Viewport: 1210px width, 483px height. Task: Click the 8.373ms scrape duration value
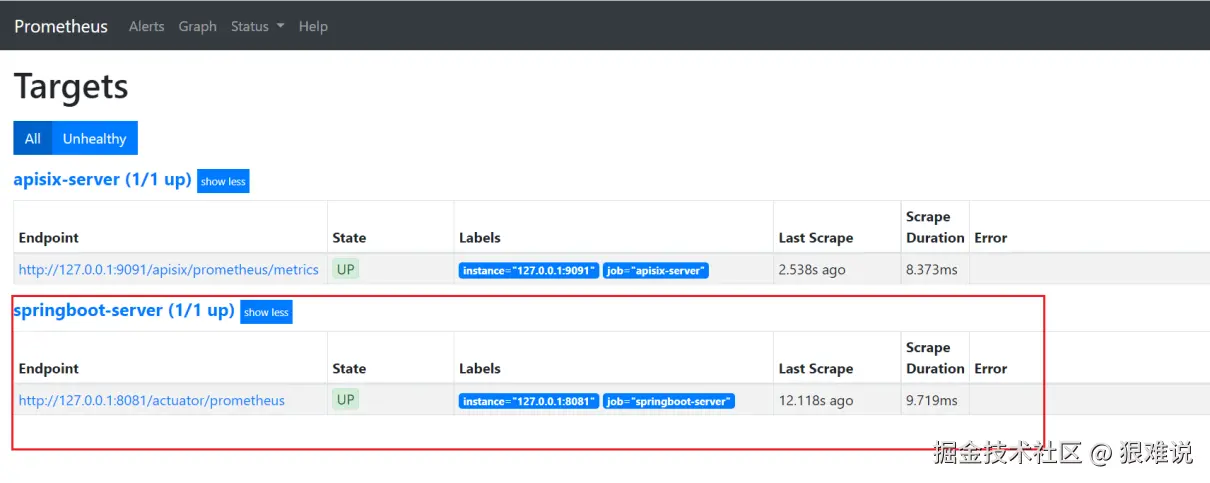click(x=932, y=269)
